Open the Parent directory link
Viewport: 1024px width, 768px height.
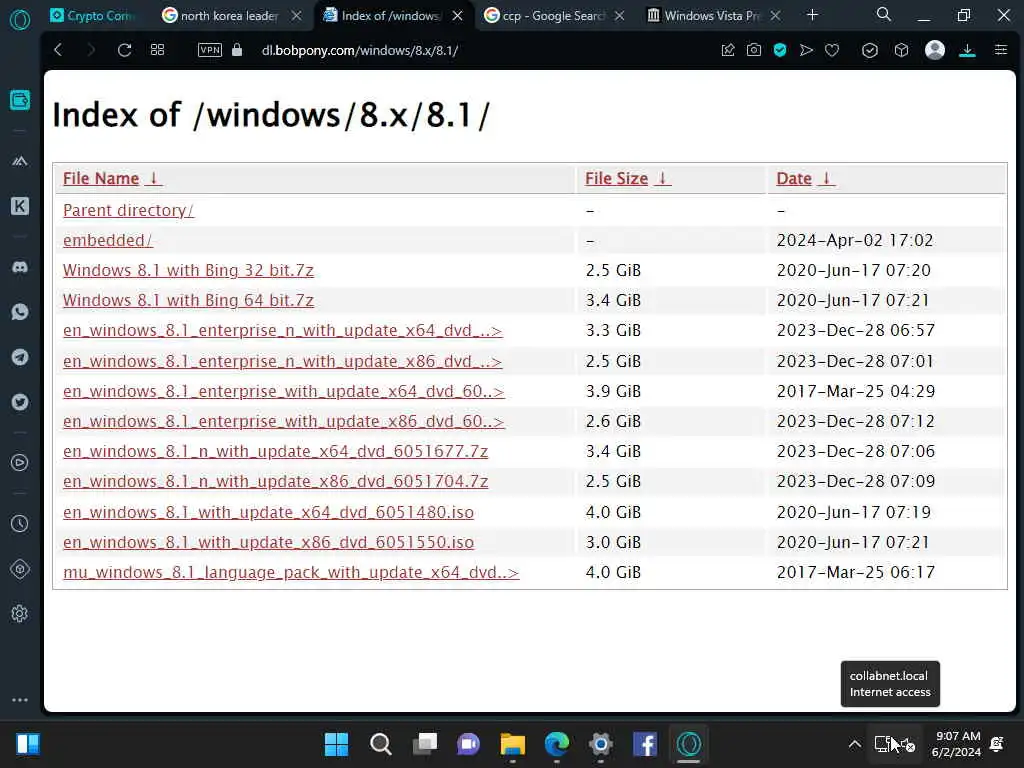129,210
